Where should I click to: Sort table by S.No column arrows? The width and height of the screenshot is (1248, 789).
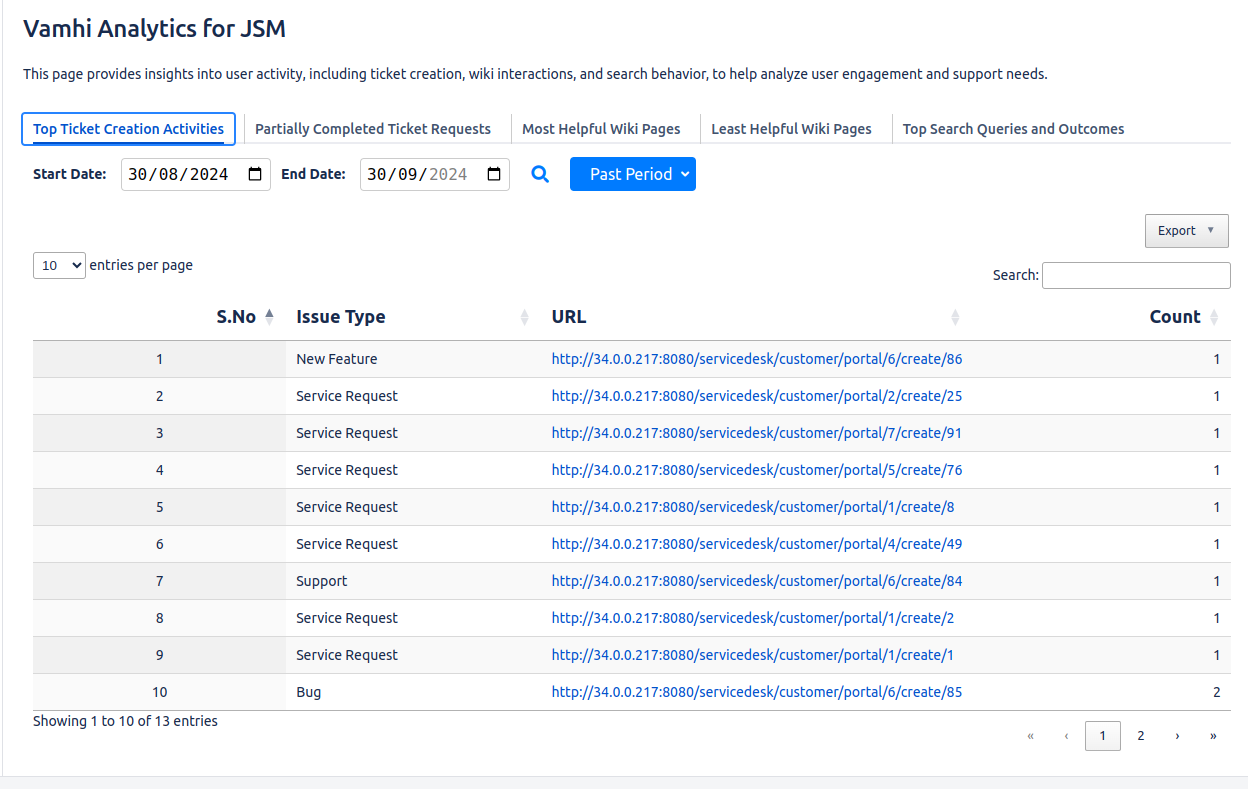coord(269,317)
